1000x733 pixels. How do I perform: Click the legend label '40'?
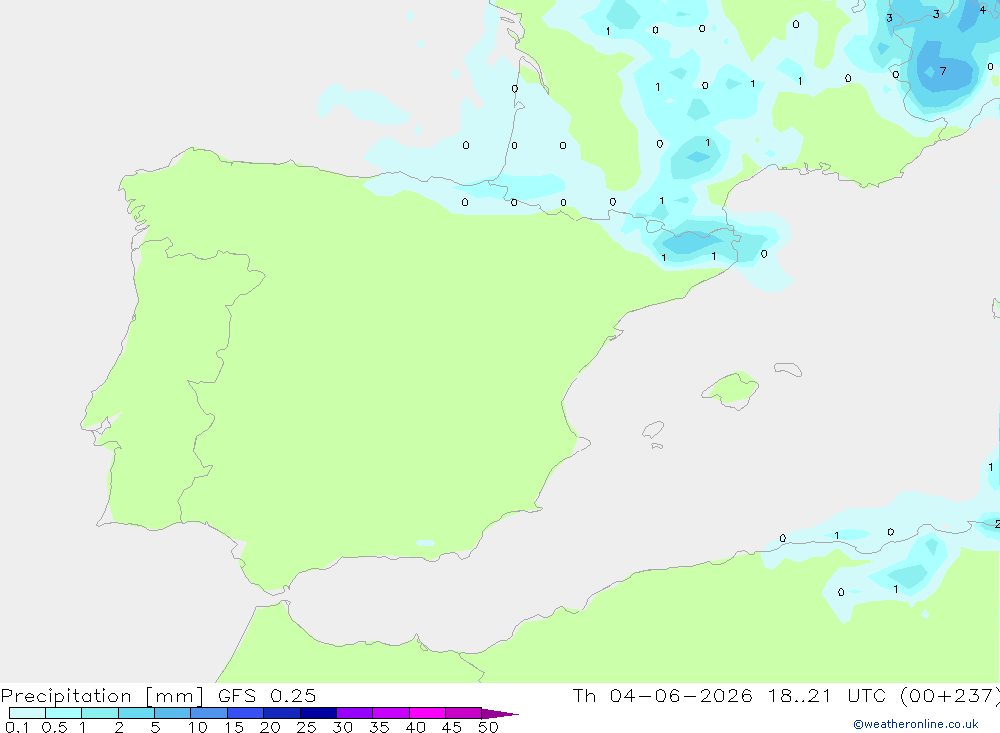(x=416, y=727)
